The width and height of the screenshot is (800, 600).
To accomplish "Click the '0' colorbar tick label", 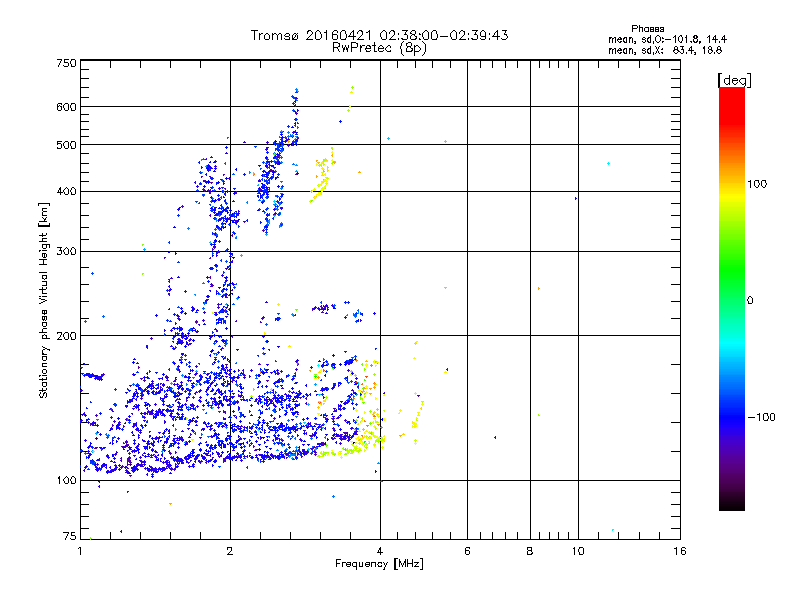I will point(750,301).
